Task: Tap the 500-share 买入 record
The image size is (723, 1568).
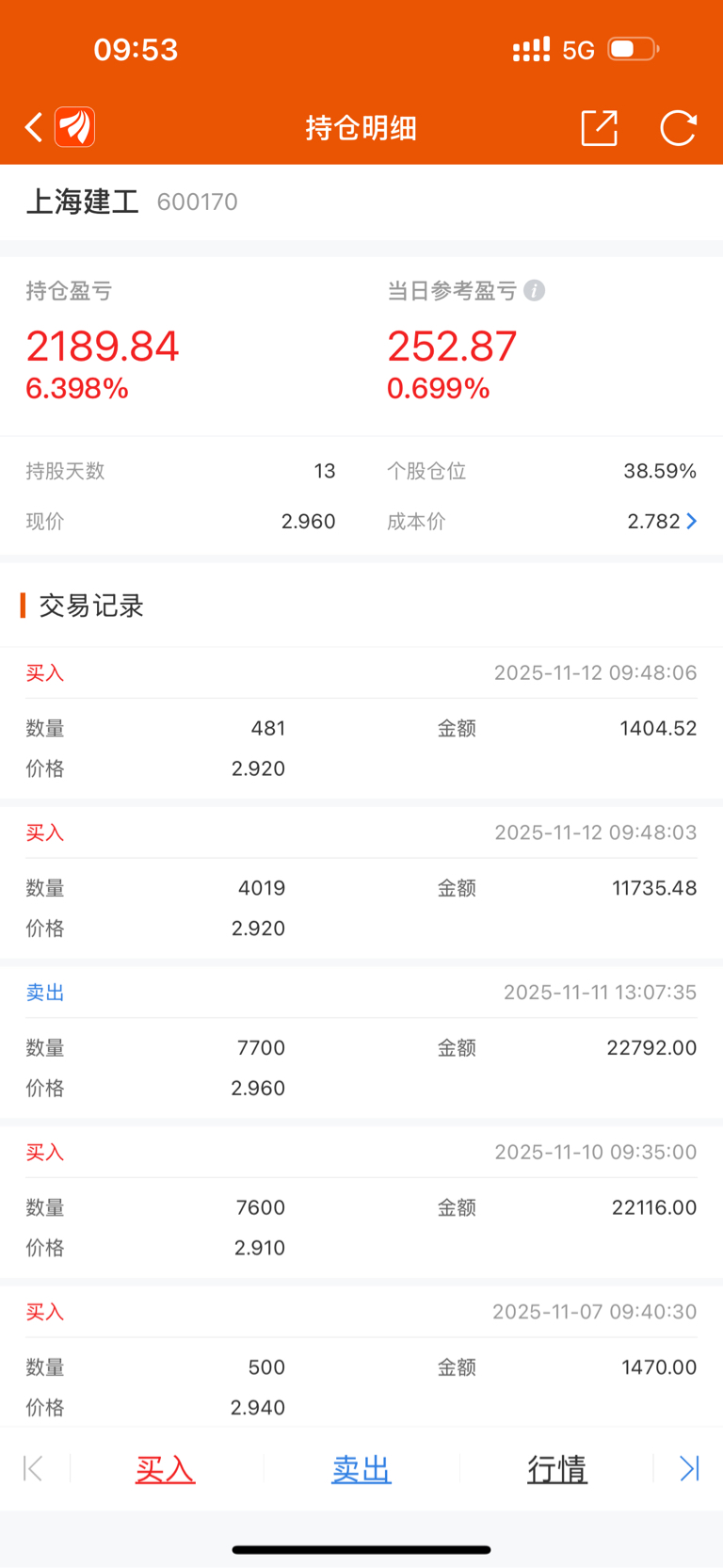Action: (x=361, y=1367)
